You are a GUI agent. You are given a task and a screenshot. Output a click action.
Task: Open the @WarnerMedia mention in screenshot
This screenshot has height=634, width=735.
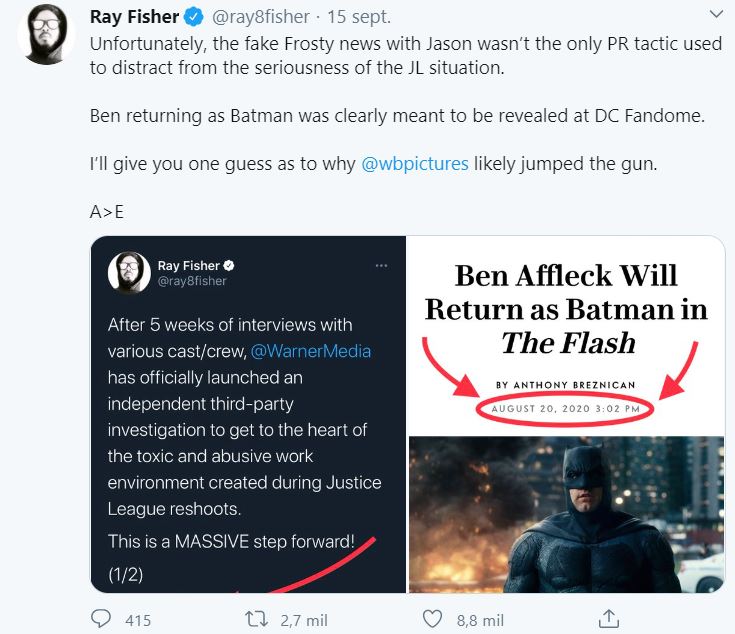click(311, 351)
